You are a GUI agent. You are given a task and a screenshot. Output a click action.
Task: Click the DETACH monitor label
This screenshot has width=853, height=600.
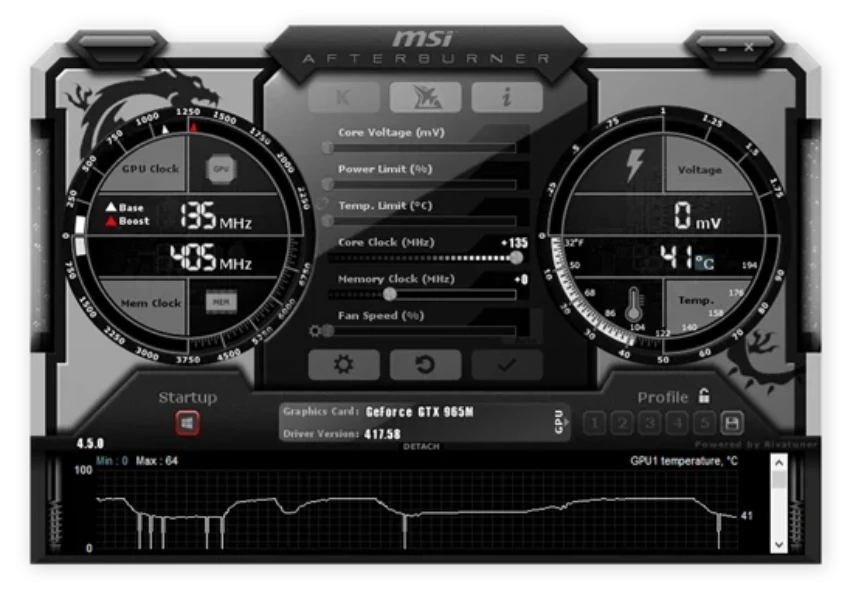click(421, 446)
